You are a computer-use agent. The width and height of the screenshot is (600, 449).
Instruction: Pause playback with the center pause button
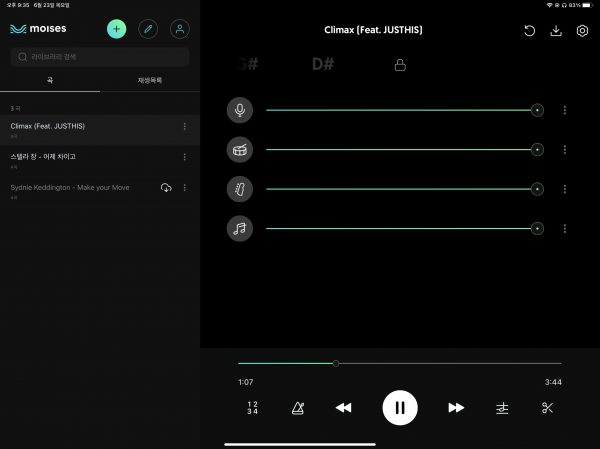[400, 407]
